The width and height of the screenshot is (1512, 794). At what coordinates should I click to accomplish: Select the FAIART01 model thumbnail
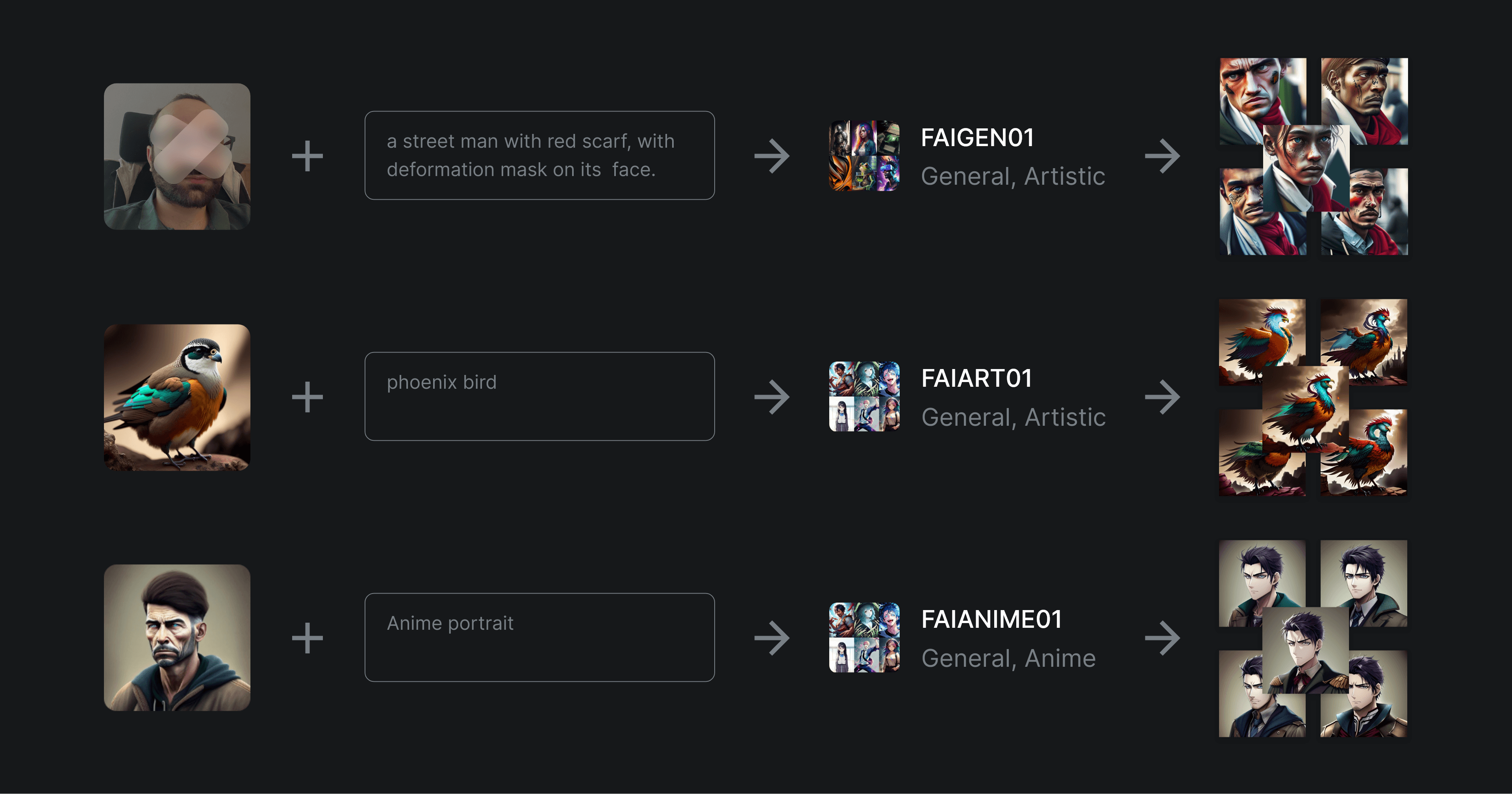(864, 397)
